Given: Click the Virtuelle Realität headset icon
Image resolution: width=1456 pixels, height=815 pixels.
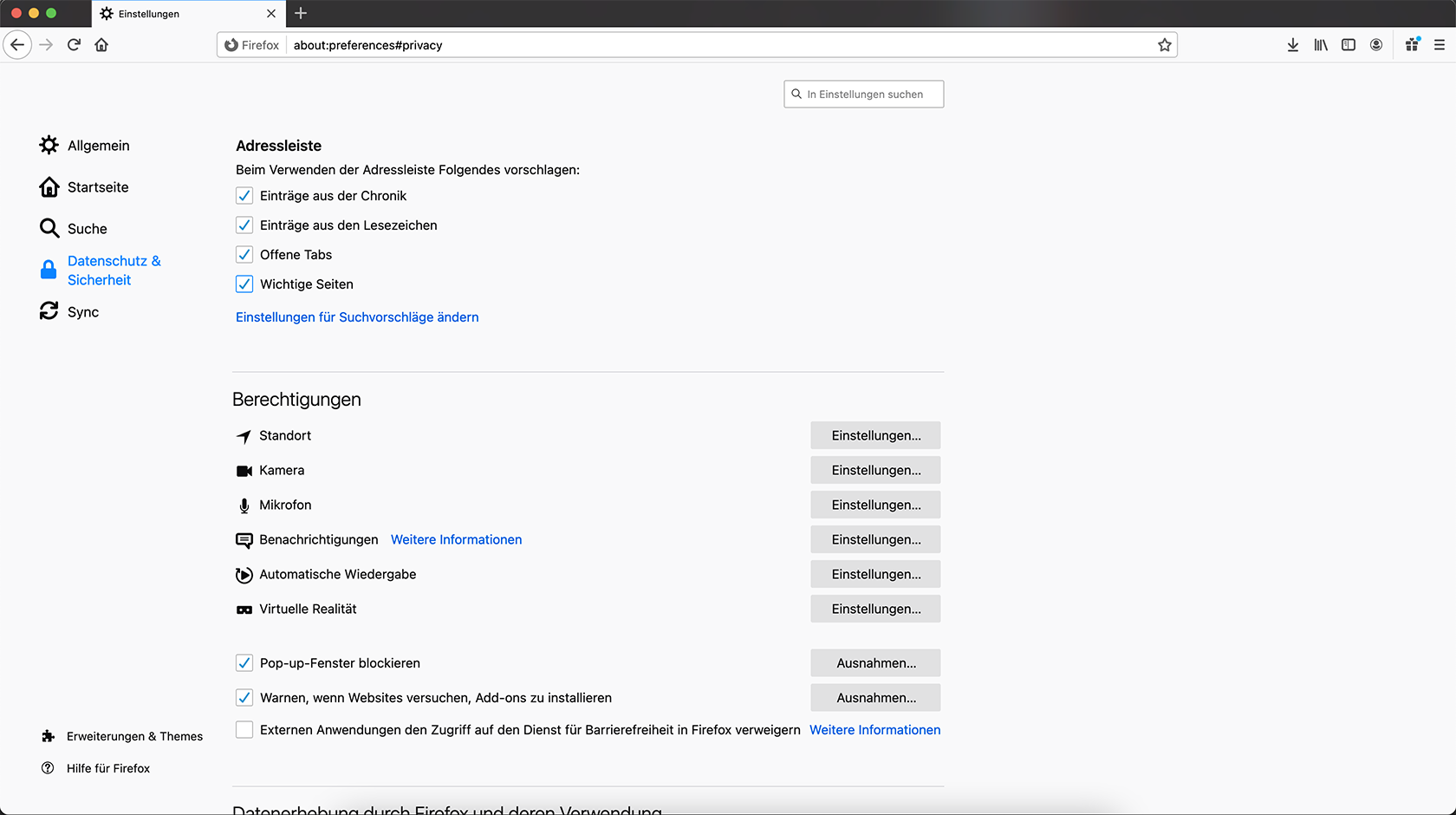Looking at the screenshot, I should click(x=244, y=610).
